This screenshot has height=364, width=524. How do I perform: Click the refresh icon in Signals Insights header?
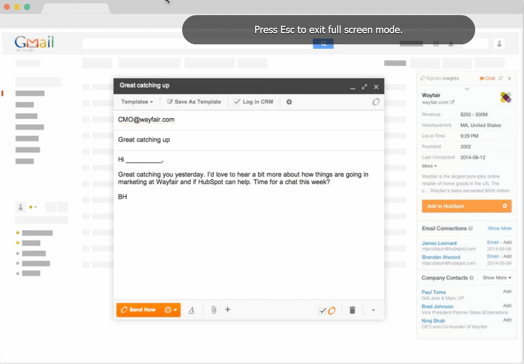click(500, 78)
